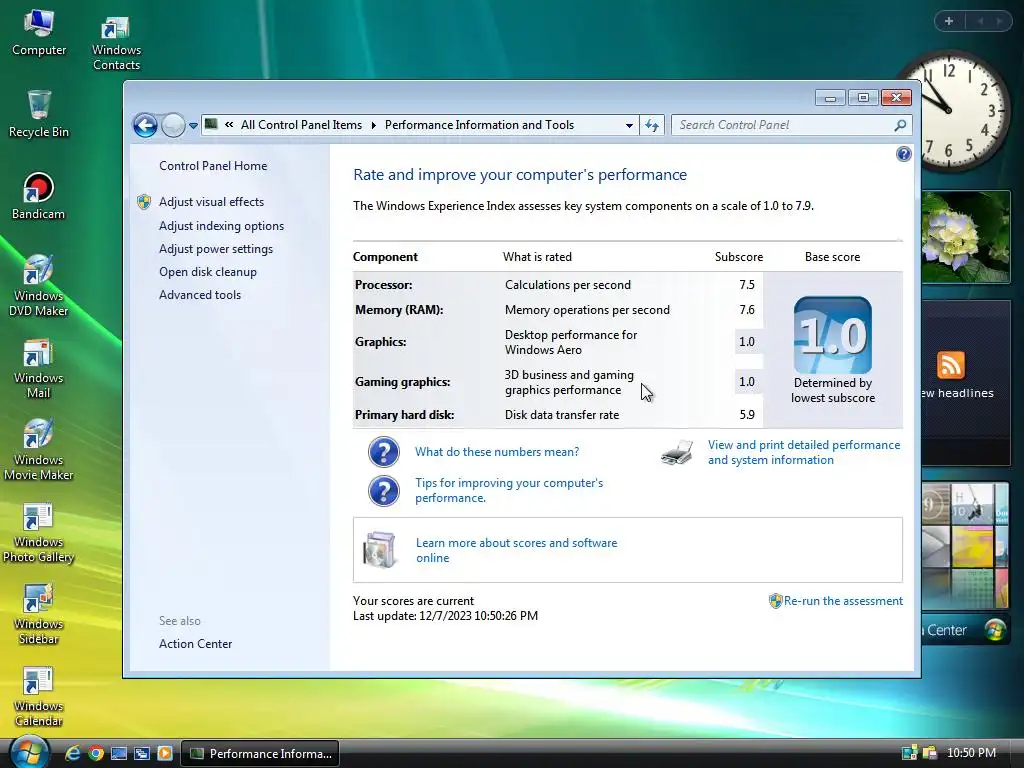Viewport: 1024px width, 768px height.
Task: Click the refresh button beside address bar
Action: 652,125
